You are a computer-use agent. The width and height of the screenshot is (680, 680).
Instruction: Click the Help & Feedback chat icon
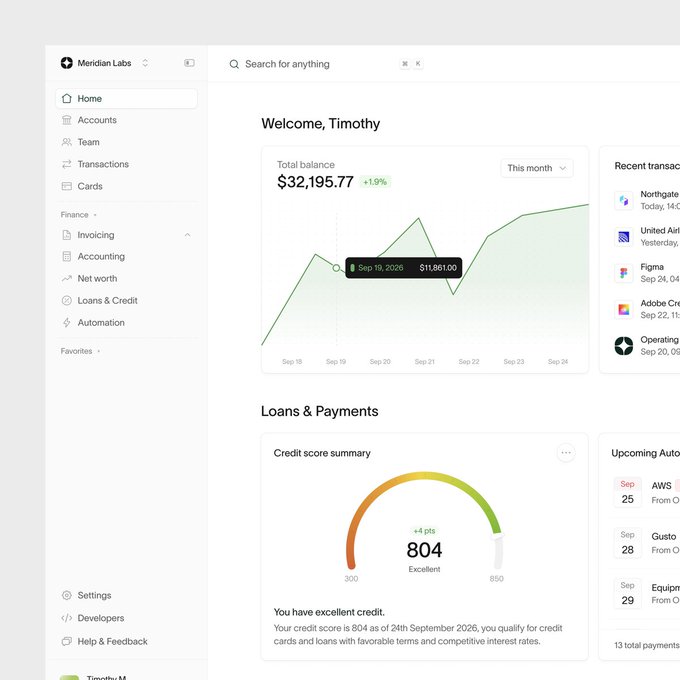pos(66,641)
